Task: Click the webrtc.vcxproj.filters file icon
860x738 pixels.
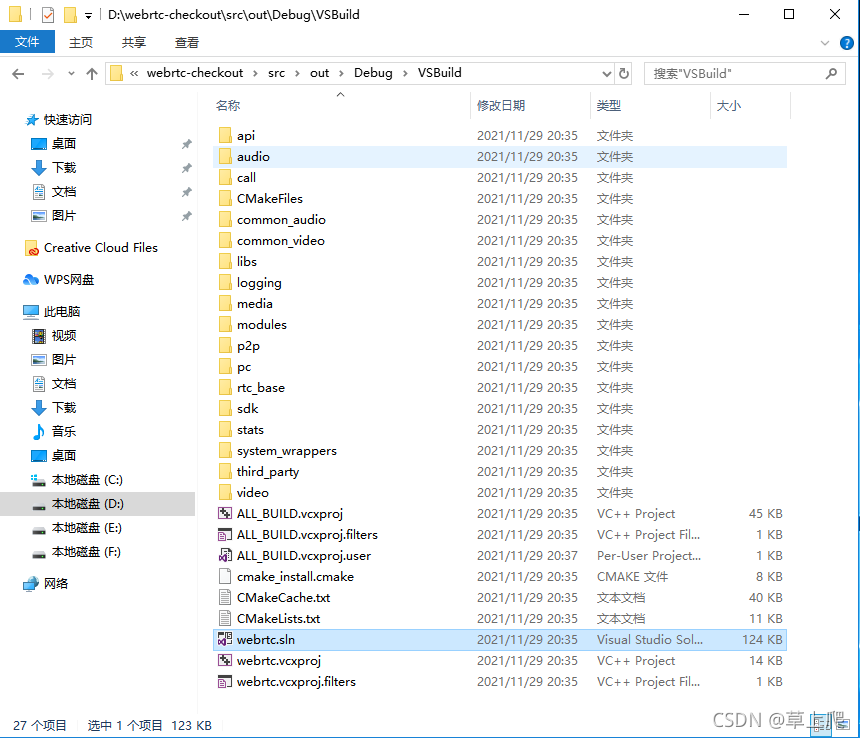Action: [x=225, y=682]
